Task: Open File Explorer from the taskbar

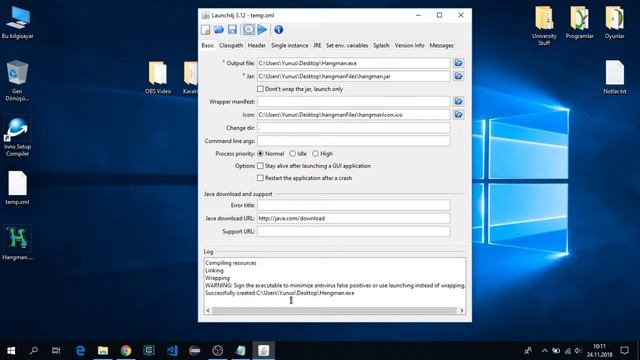Action: pos(103,350)
